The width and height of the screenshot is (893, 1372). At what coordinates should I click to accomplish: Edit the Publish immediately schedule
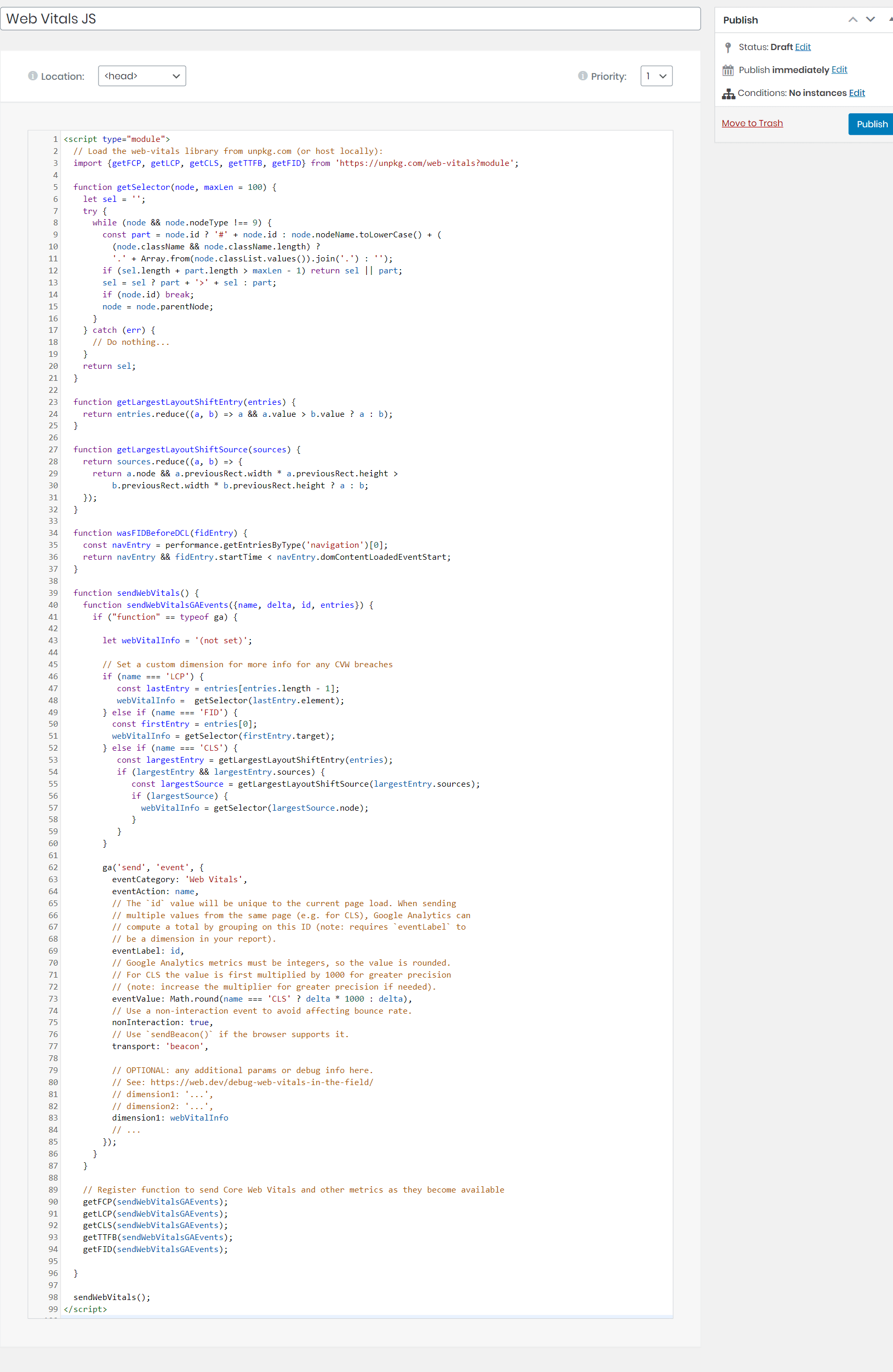(839, 70)
